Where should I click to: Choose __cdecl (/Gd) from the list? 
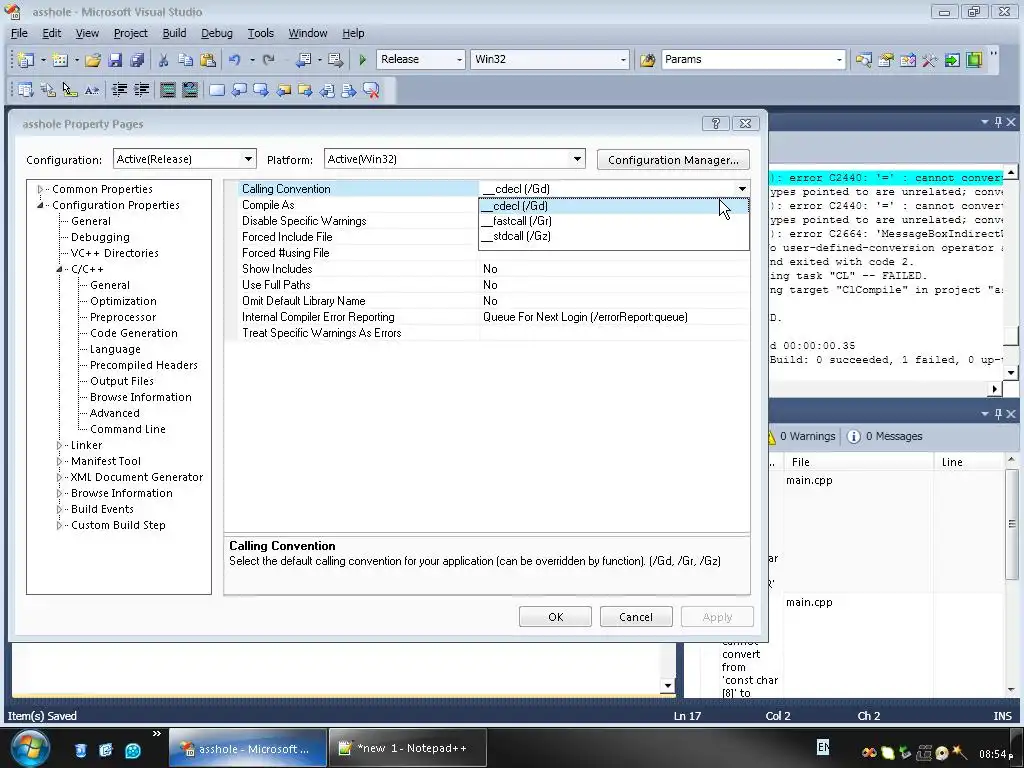[614, 206]
